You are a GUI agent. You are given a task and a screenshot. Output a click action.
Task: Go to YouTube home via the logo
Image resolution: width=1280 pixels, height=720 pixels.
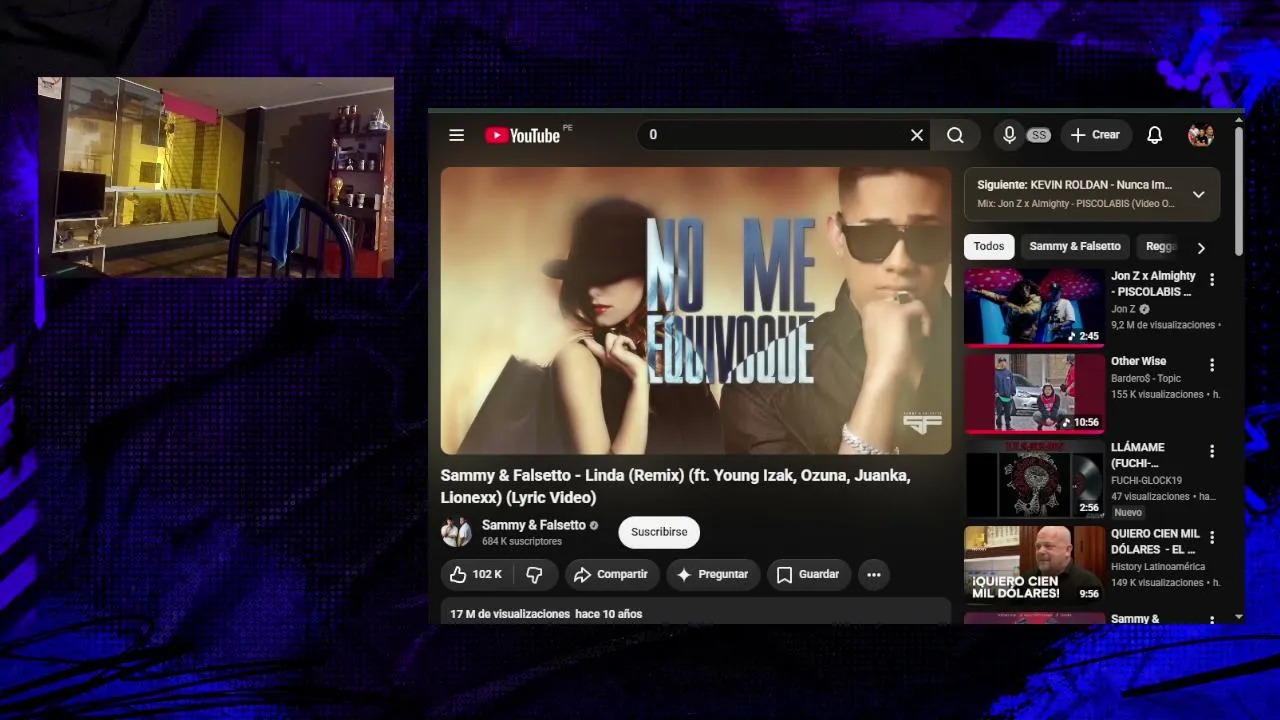click(523, 135)
